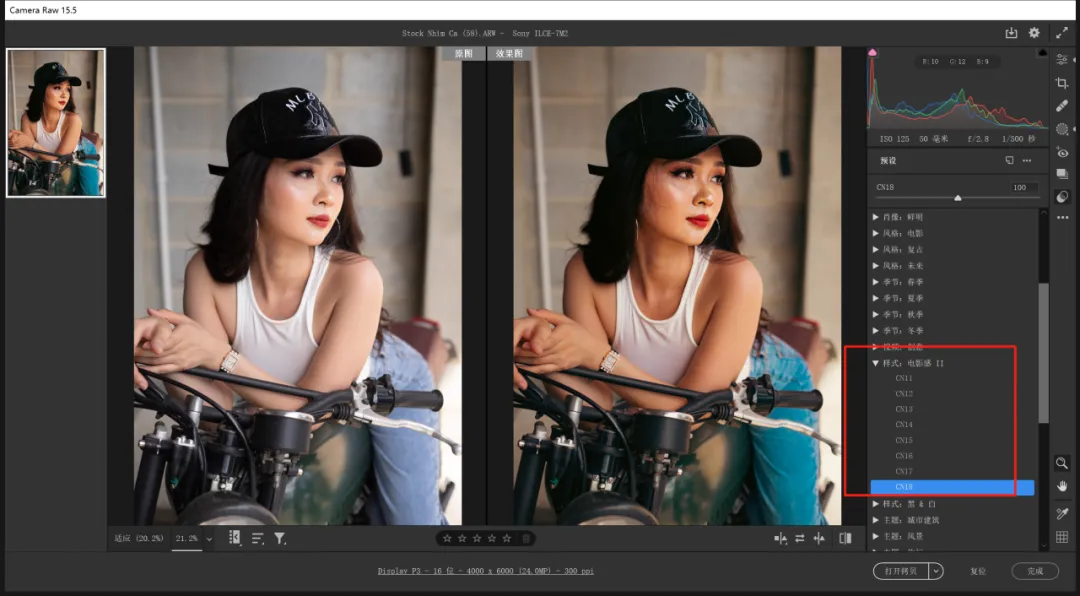Select the Crop tool in right toolbar
1080x596 pixels.
[1061, 83]
